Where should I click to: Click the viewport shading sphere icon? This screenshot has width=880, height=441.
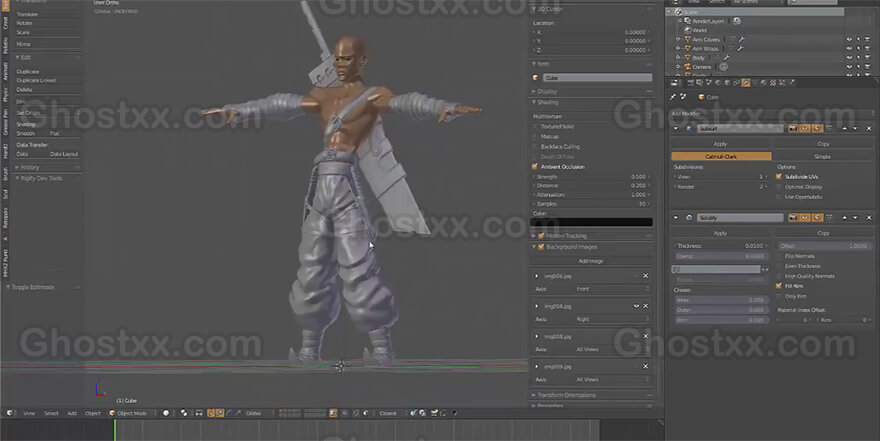click(x=166, y=413)
